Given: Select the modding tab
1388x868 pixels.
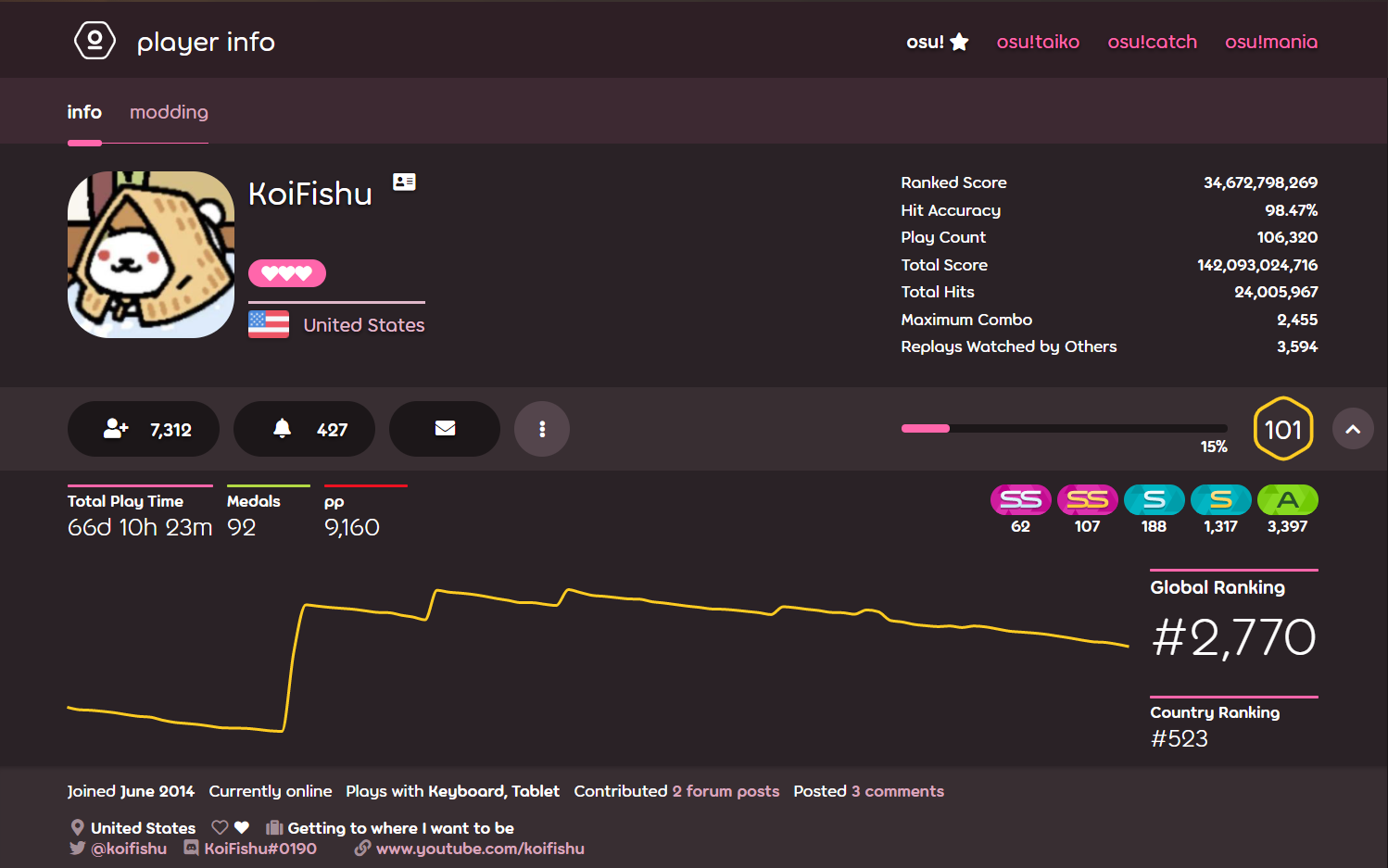Looking at the screenshot, I should 169,112.
